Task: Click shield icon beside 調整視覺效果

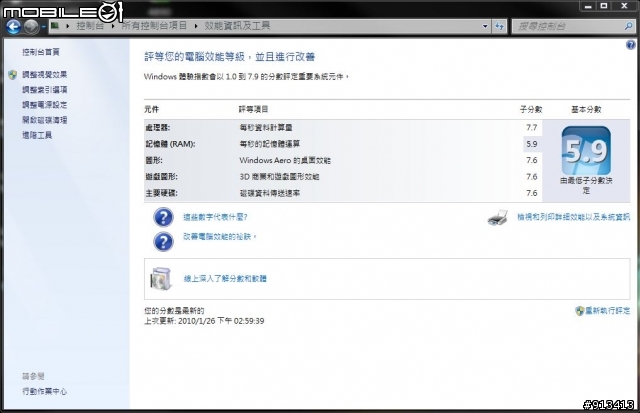Action: pyautogui.click(x=13, y=75)
